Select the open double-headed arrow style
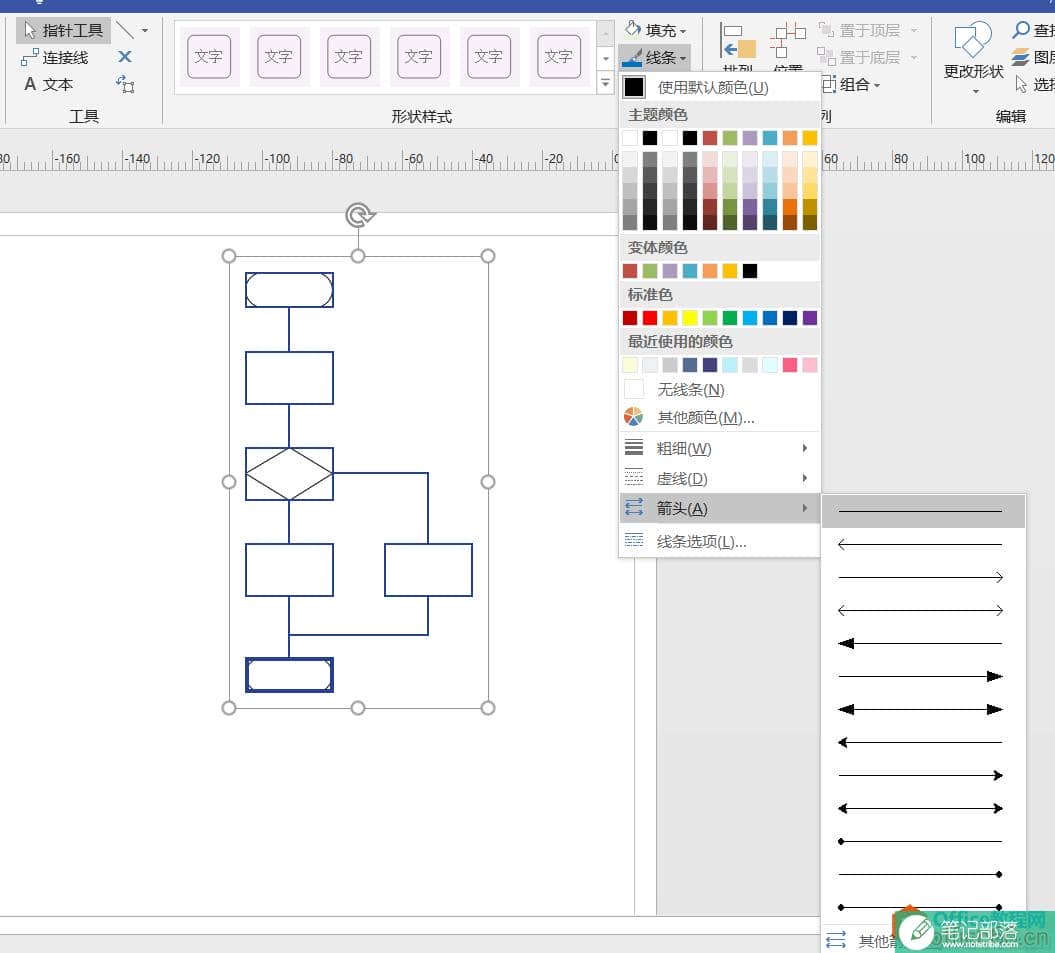The width and height of the screenshot is (1055, 953). [x=922, y=610]
